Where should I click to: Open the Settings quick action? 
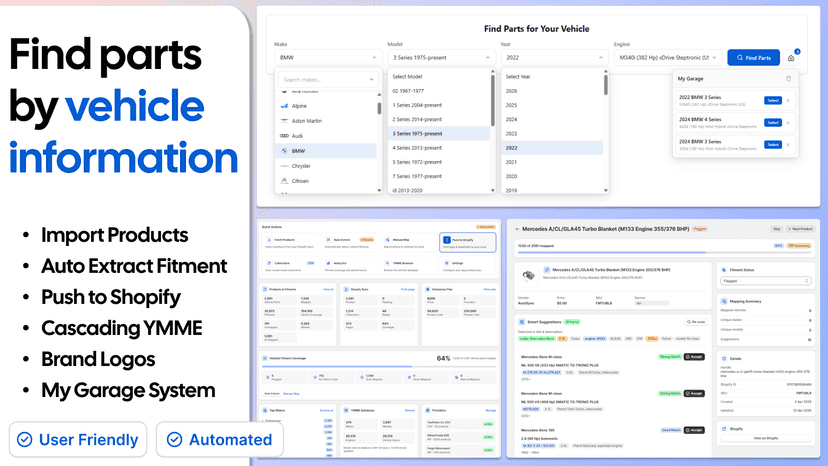[467, 266]
